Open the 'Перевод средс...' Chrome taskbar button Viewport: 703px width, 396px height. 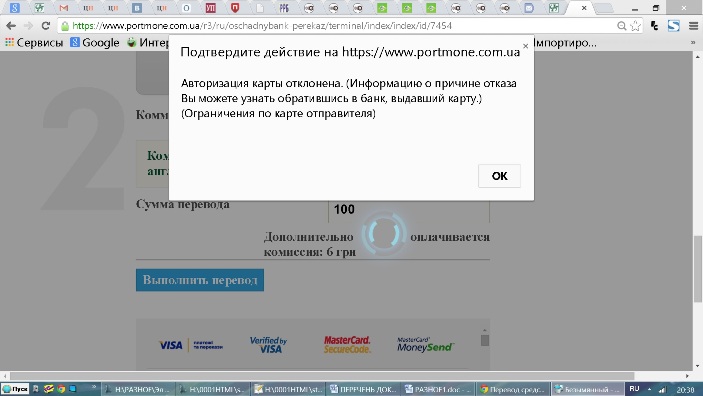click(x=513, y=389)
